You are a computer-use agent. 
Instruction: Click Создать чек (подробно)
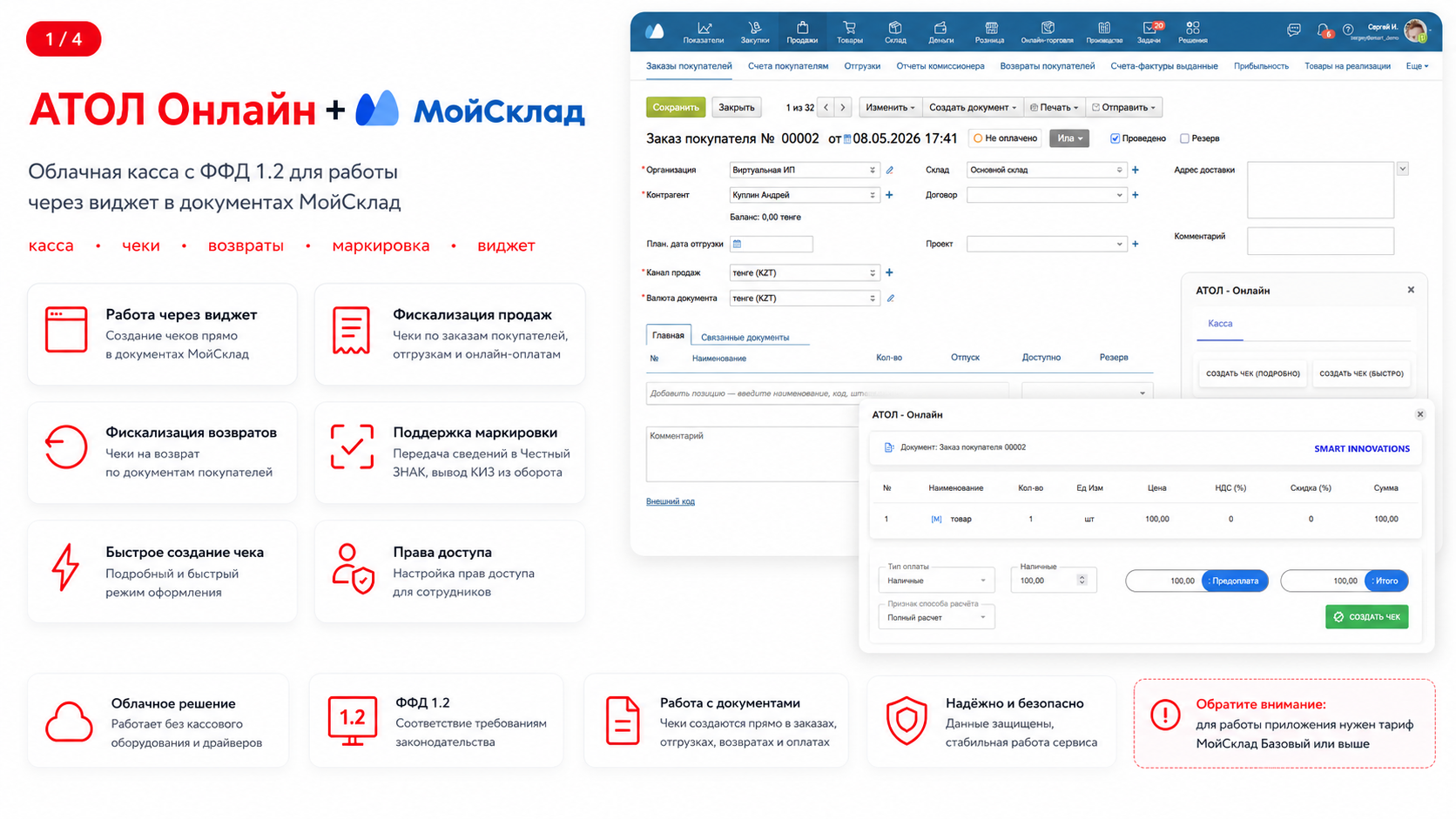1253,373
